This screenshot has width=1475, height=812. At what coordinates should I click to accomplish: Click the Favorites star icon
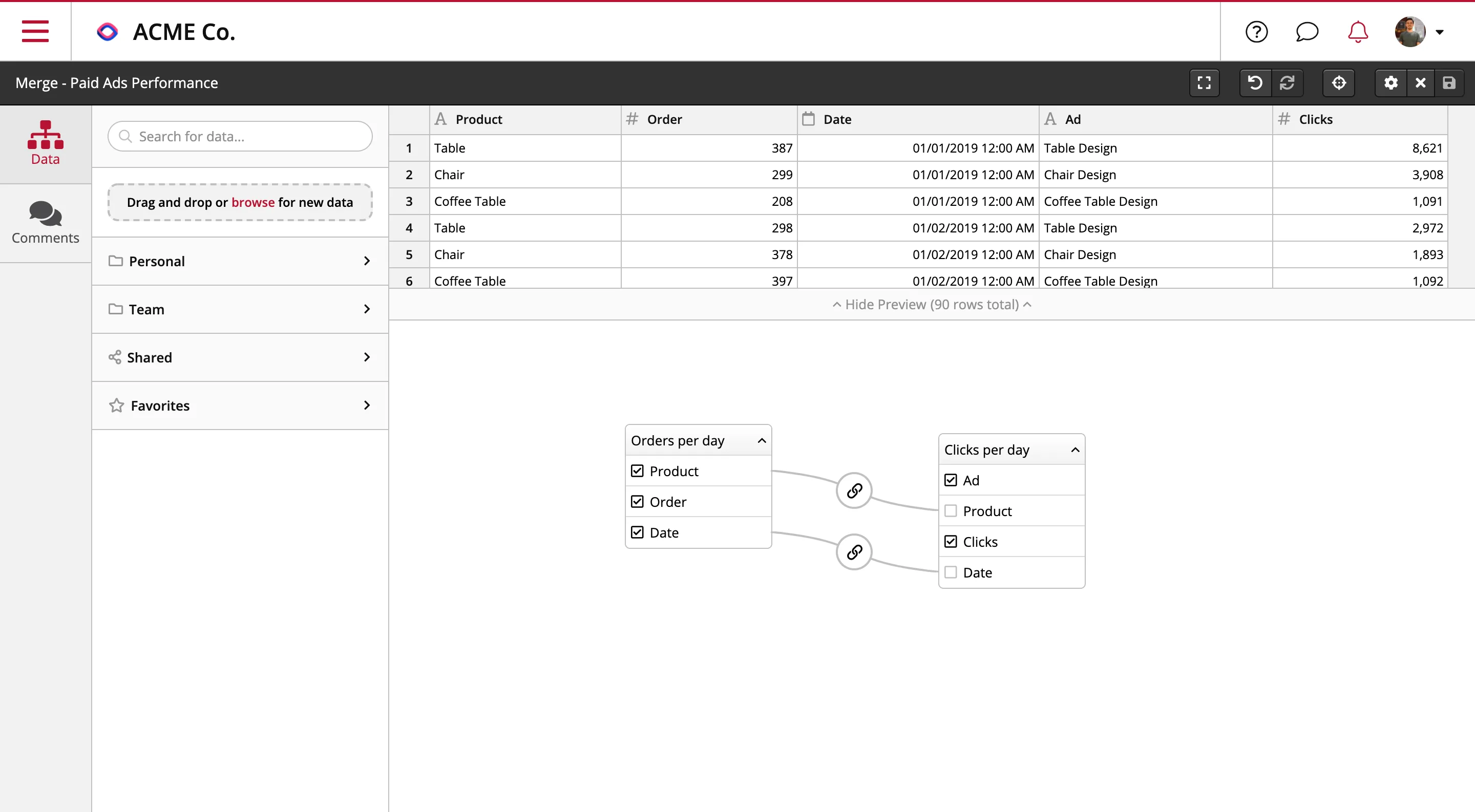click(x=116, y=405)
